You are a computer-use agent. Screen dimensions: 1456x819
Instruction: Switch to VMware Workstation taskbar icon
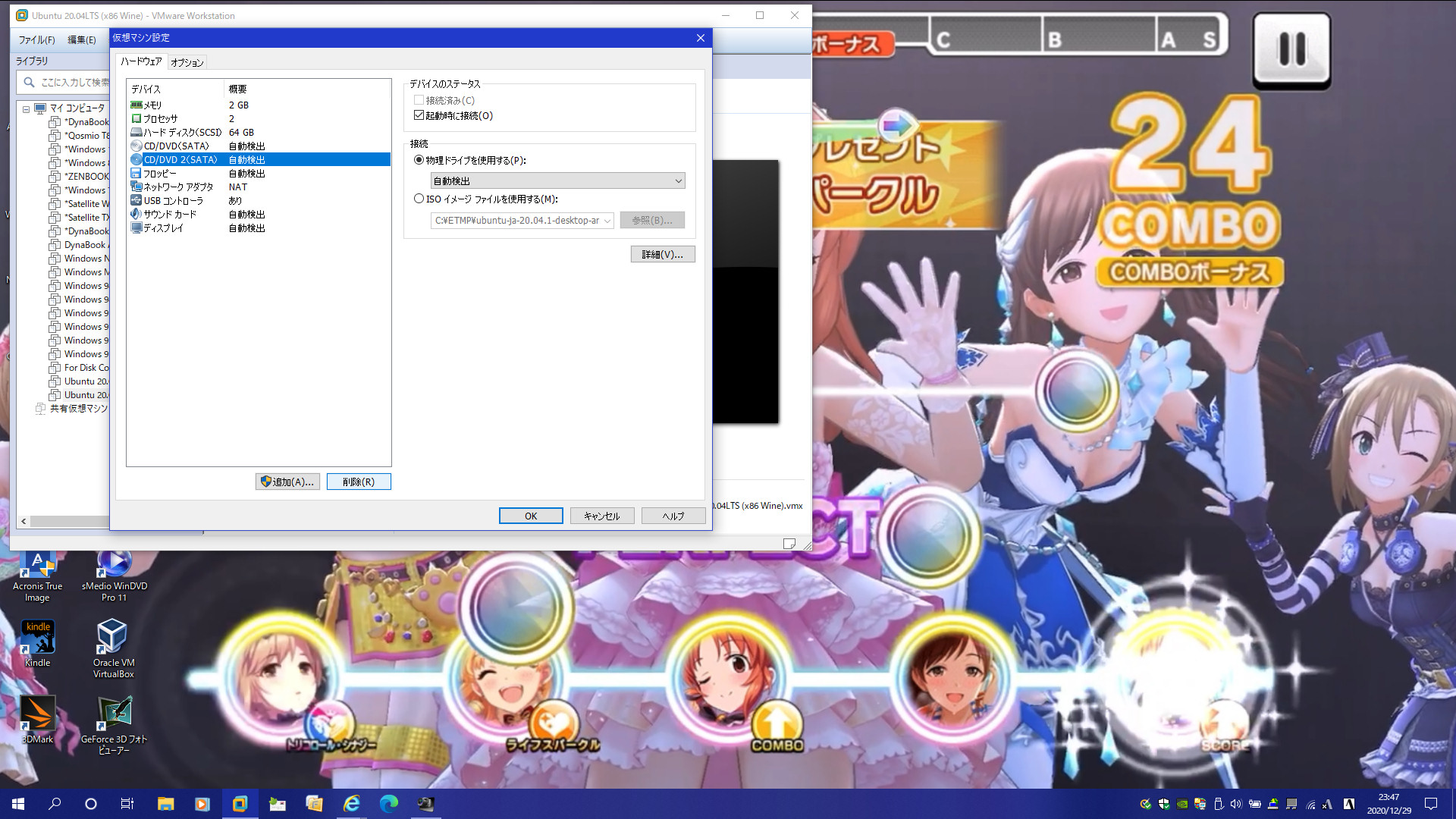point(240,804)
